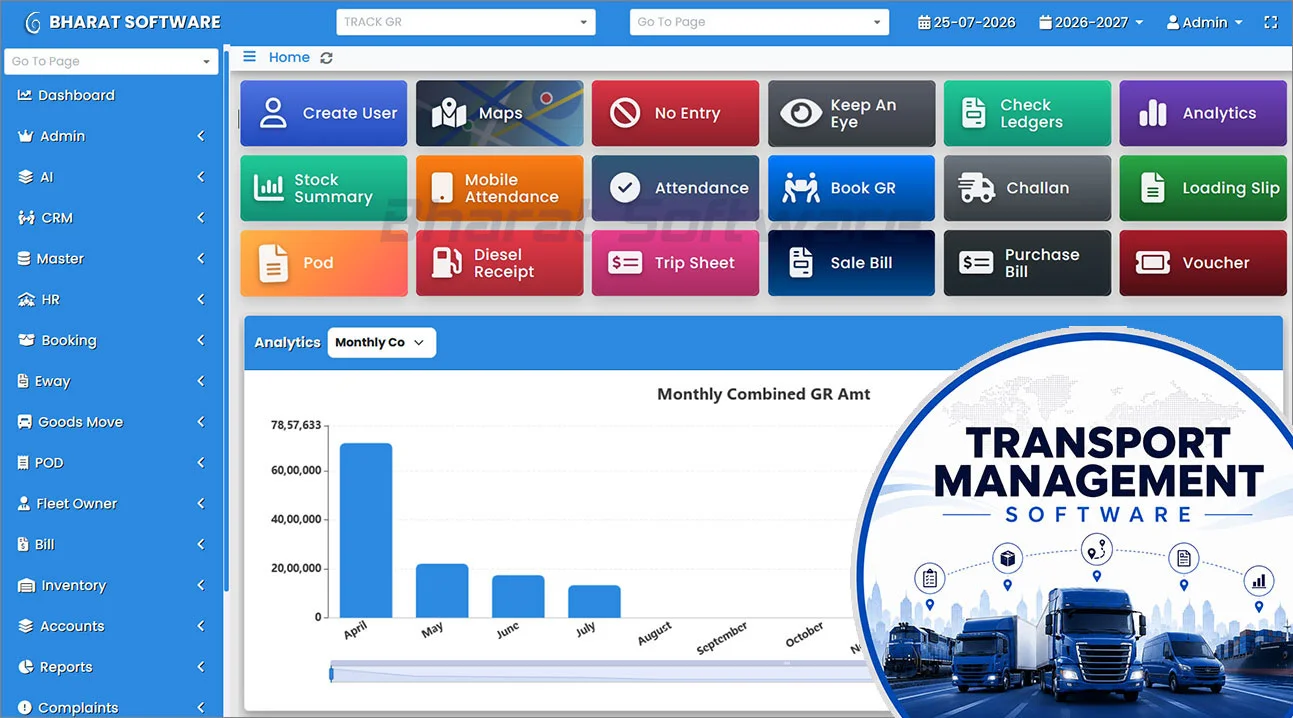The height and width of the screenshot is (718, 1293).
Task: Click the Monthly Combined GR Amt title
Action: point(763,394)
